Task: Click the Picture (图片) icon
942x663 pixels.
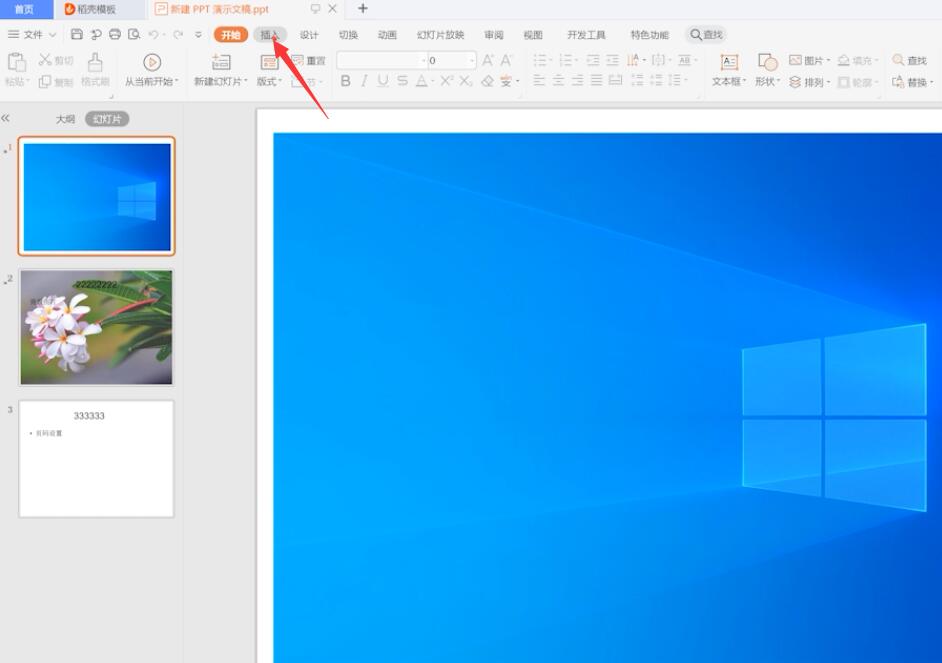Action: [x=795, y=60]
